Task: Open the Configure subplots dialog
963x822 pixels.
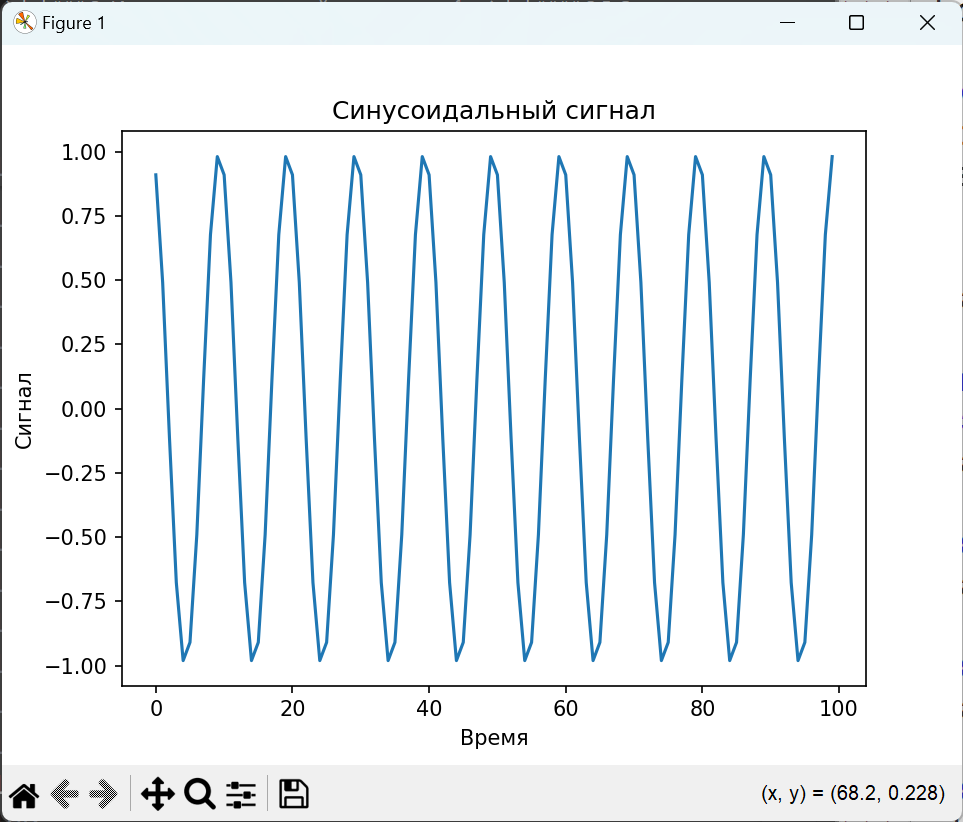Action: [241, 794]
